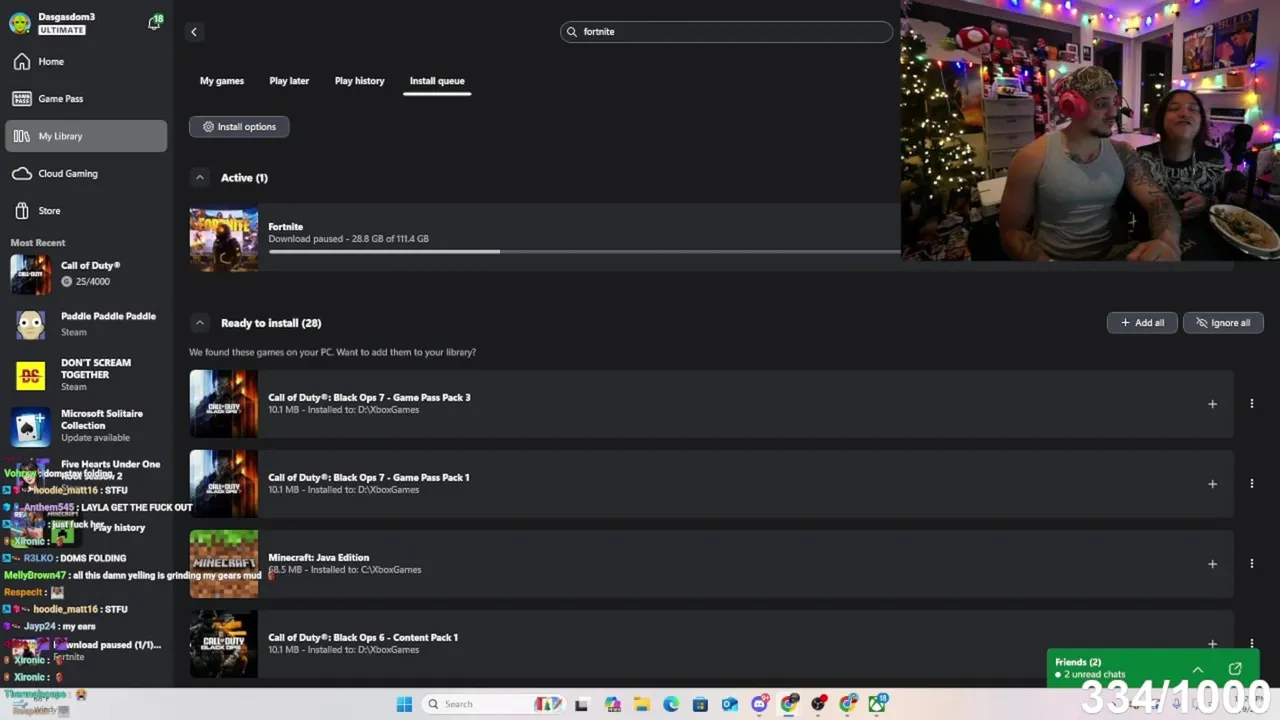The image size is (1280, 720).
Task: Add Black Ops 7 Game Pass Pack 3 to library
Action: (x=1212, y=404)
